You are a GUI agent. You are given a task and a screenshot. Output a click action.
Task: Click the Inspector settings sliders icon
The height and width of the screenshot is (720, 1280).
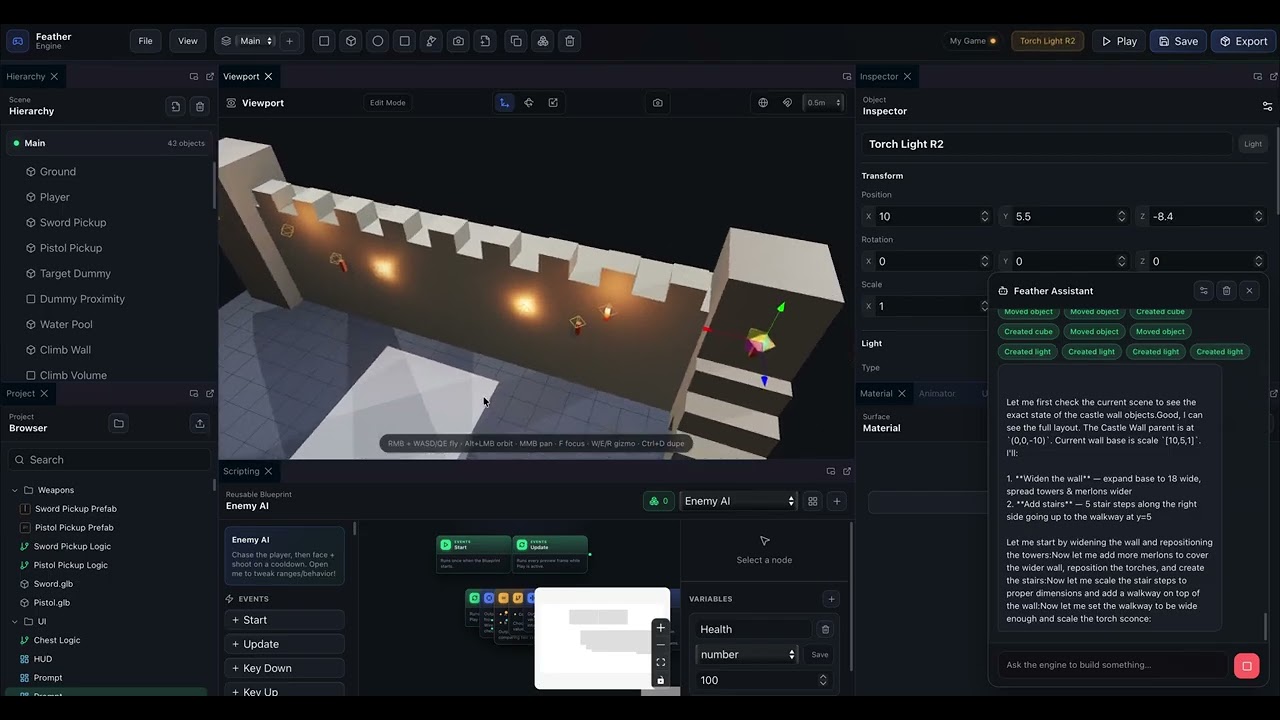(1267, 106)
